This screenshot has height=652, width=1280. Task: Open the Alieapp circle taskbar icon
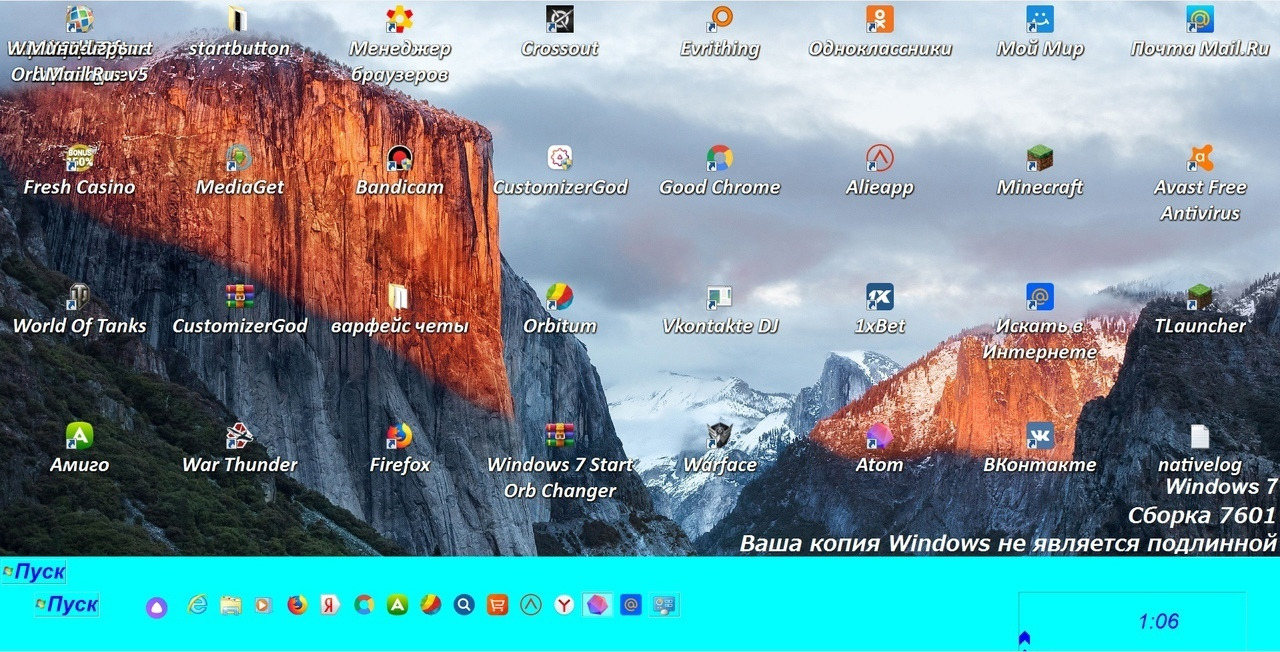click(531, 605)
